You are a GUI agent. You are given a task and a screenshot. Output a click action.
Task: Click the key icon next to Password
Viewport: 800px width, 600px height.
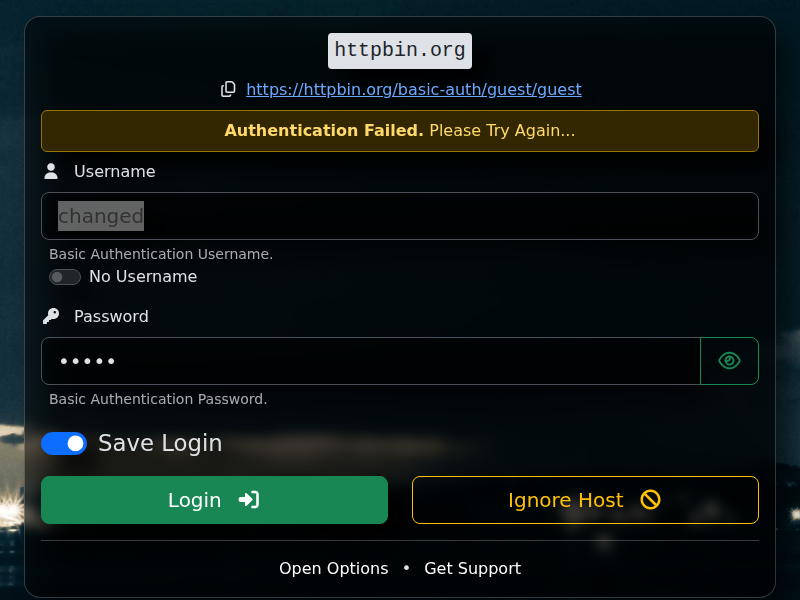point(50,316)
